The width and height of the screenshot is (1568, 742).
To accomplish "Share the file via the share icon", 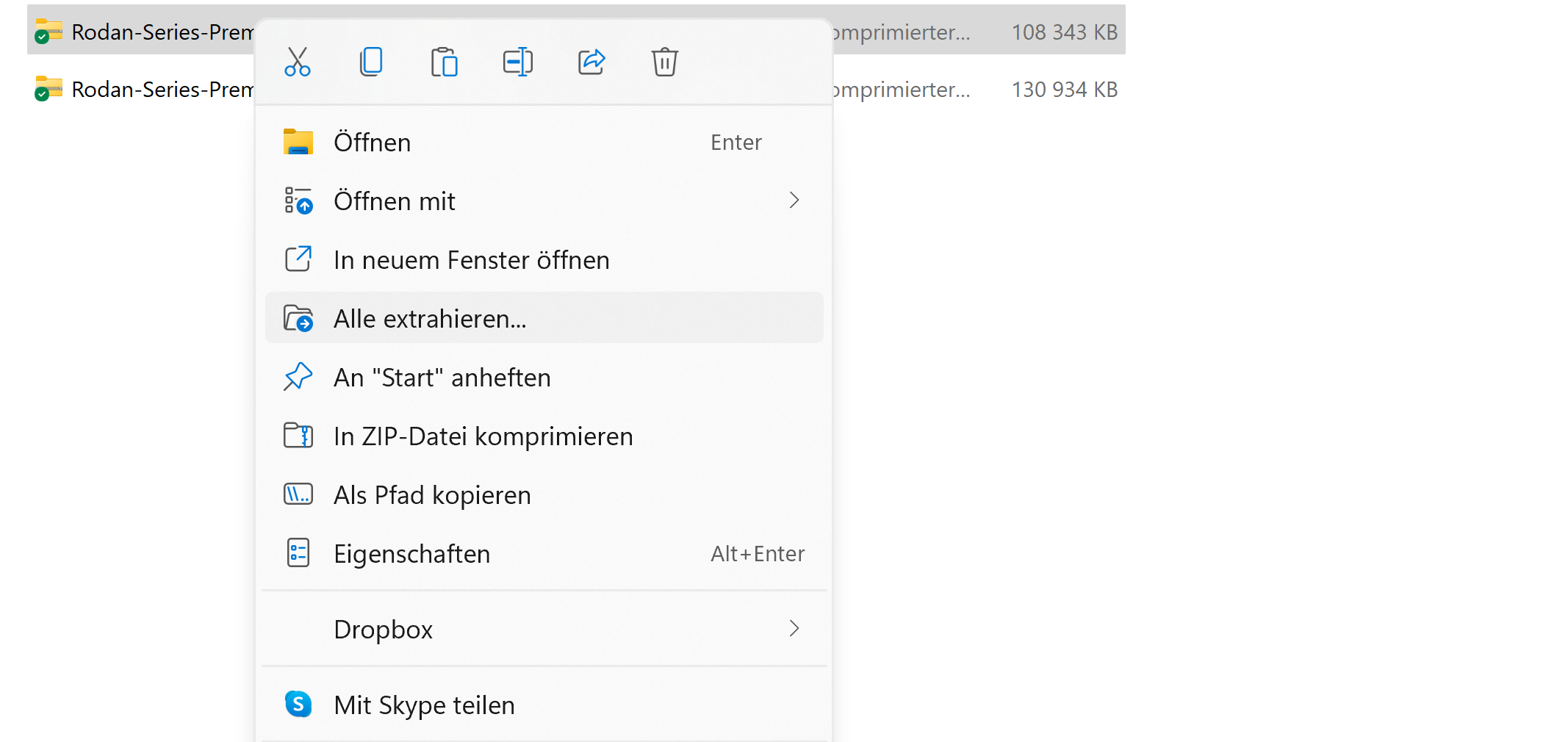I will click(x=591, y=62).
